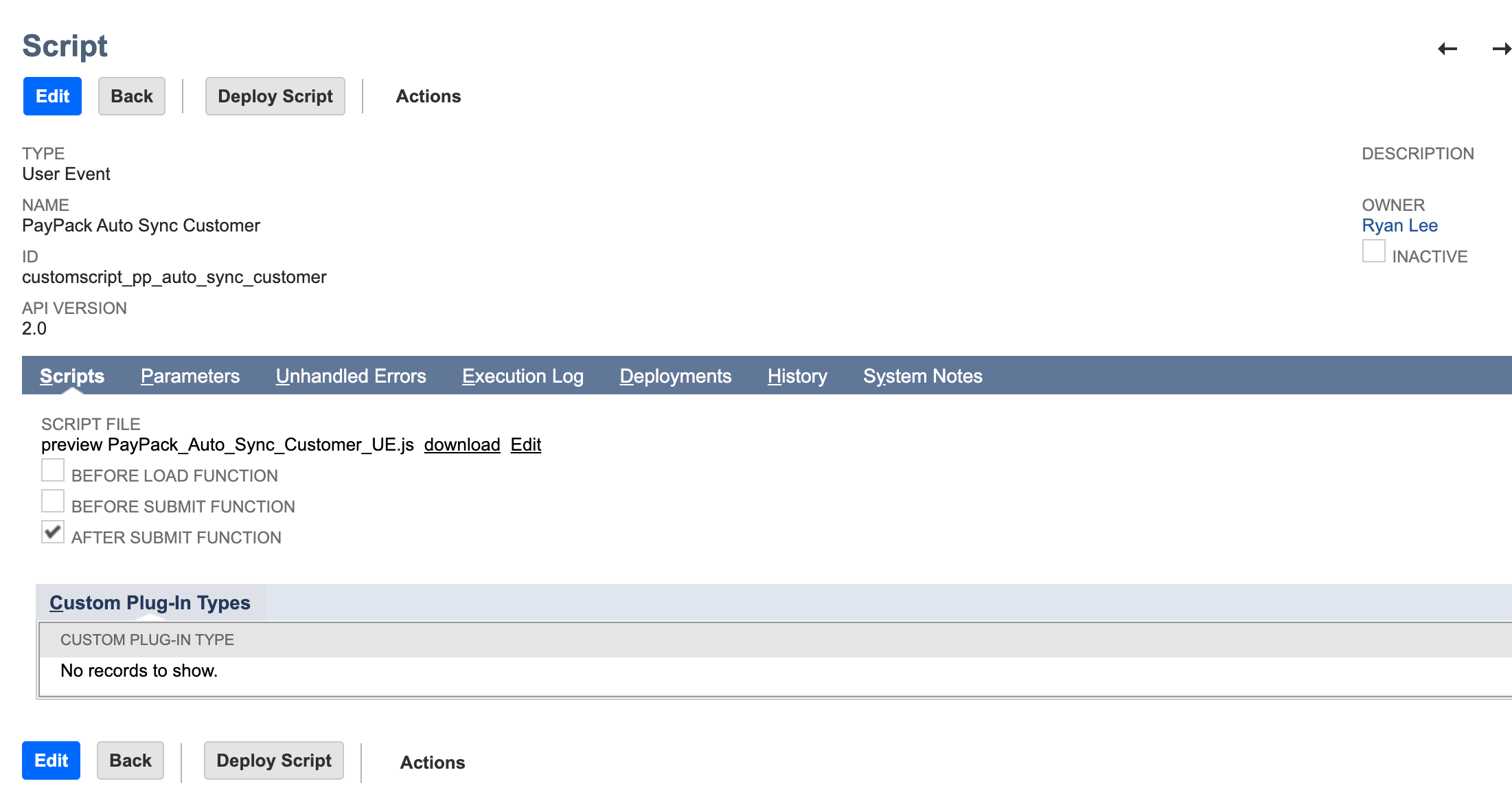Viewport: 1512px width, 812px height.
Task: Click the script ID customscript_pp_auto_sync_customer
Action: 174,277
